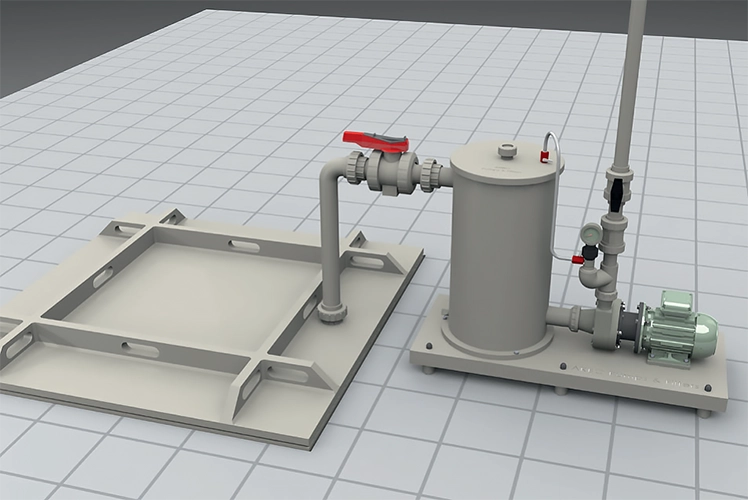
Task: Click the cap on the tank lid
Action: [508, 151]
